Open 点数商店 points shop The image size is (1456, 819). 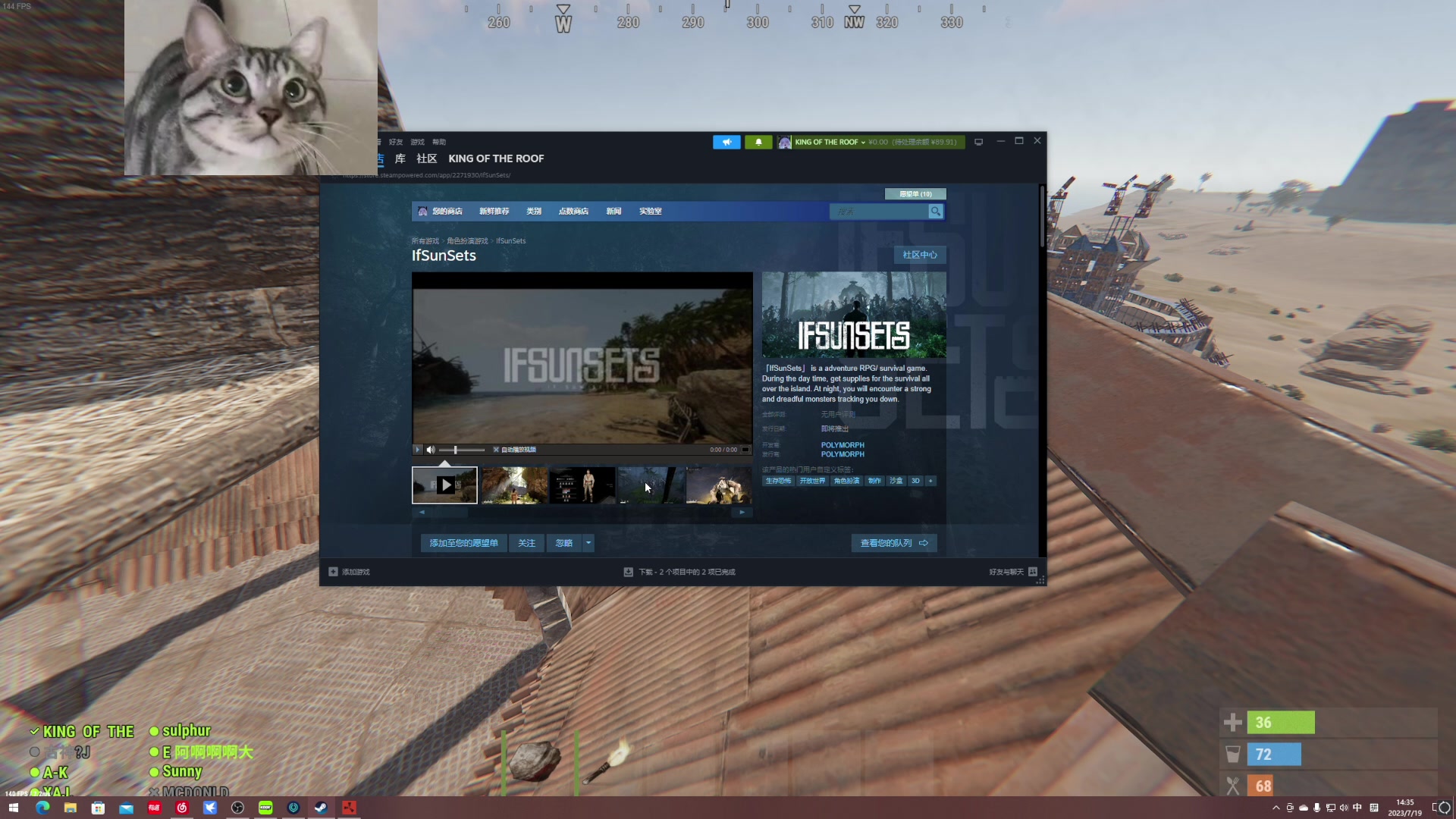(x=573, y=212)
